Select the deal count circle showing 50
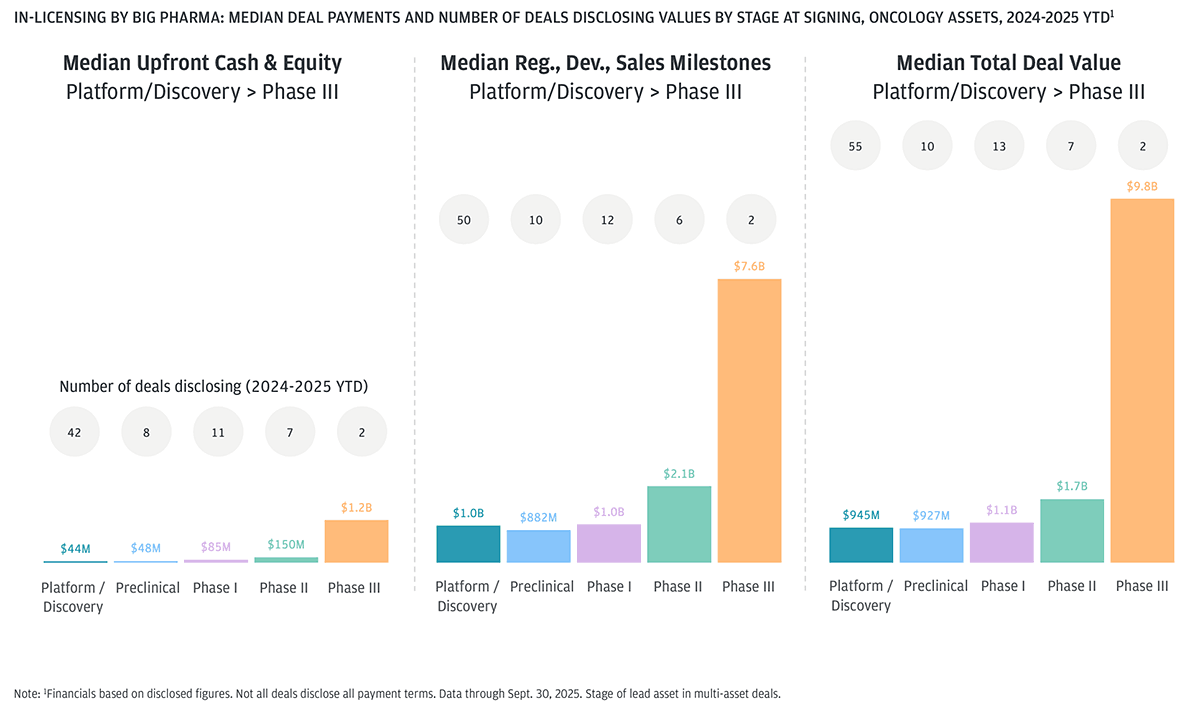The width and height of the screenshot is (1200, 715). (x=464, y=220)
